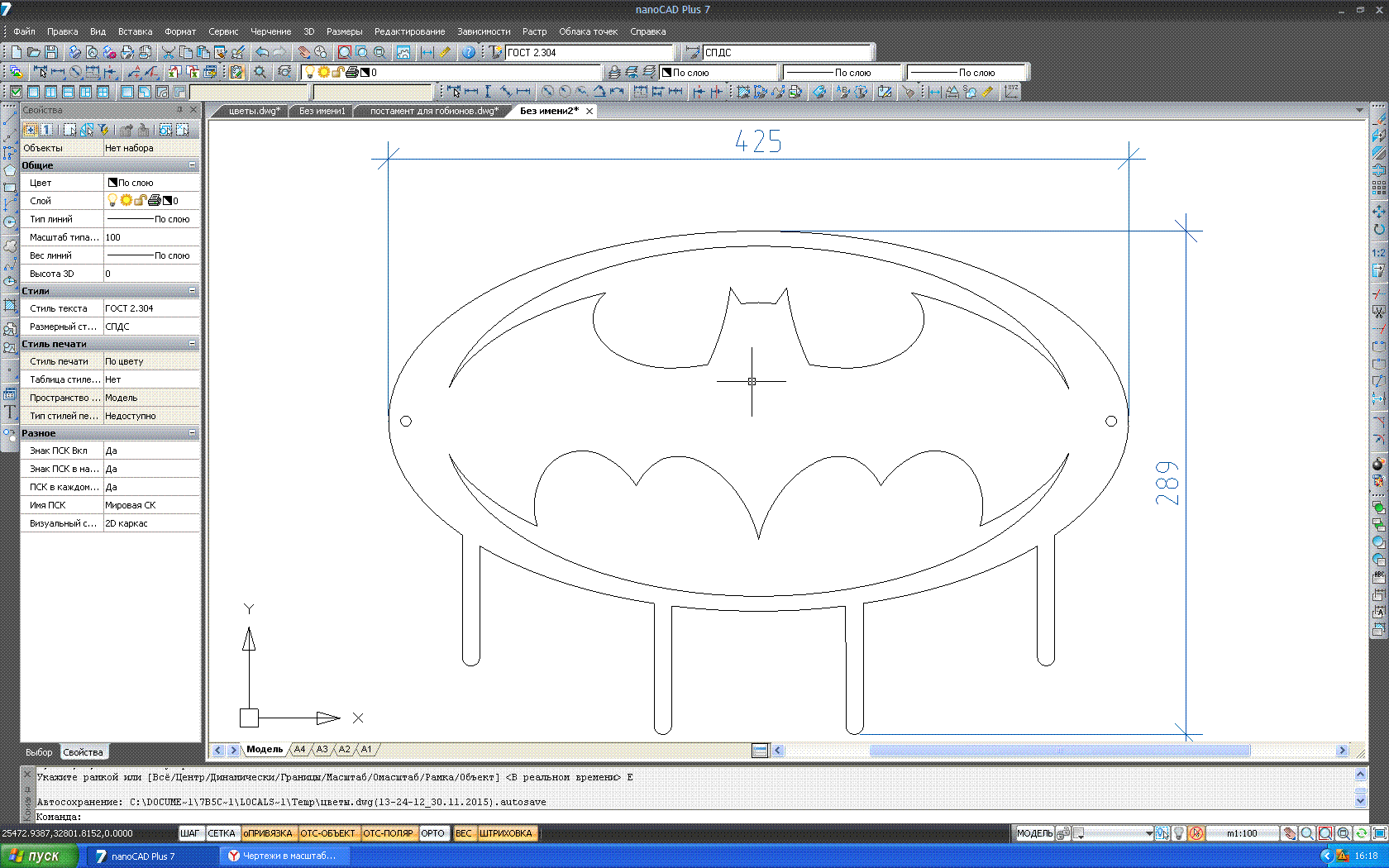
Task: Switch to цветы.dwg* document tab
Action: (254, 111)
